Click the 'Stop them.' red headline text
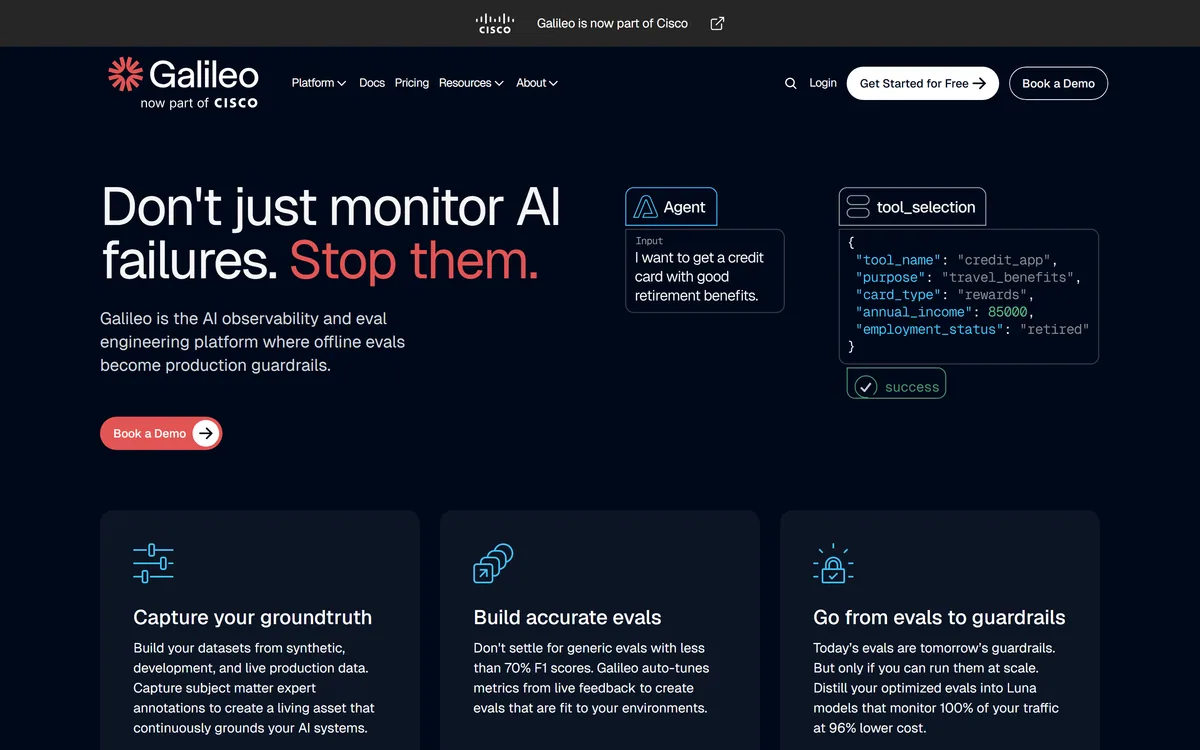Screen dimensions: 1200x750 click(414, 260)
